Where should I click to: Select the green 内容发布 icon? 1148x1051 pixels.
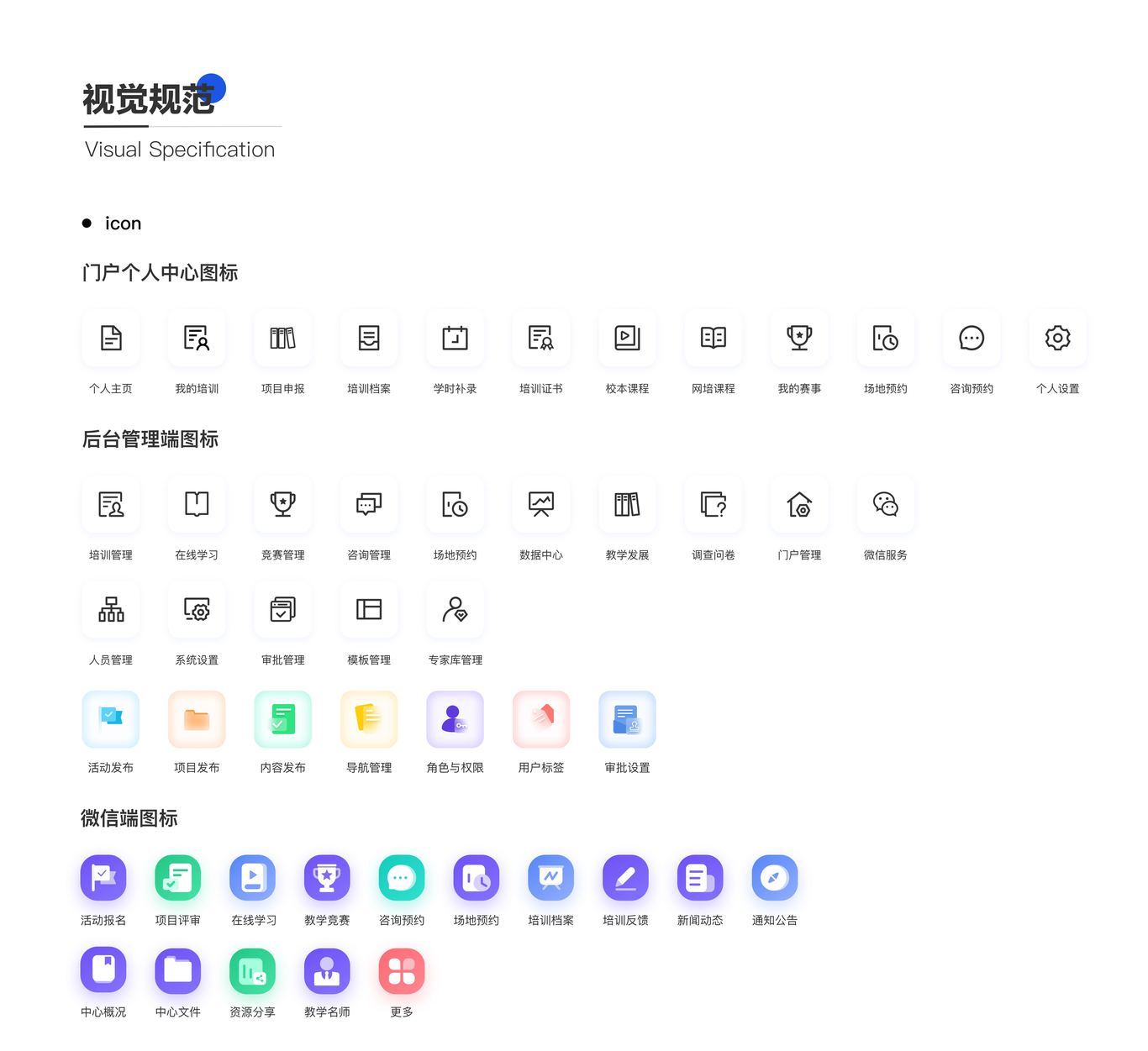coord(283,719)
